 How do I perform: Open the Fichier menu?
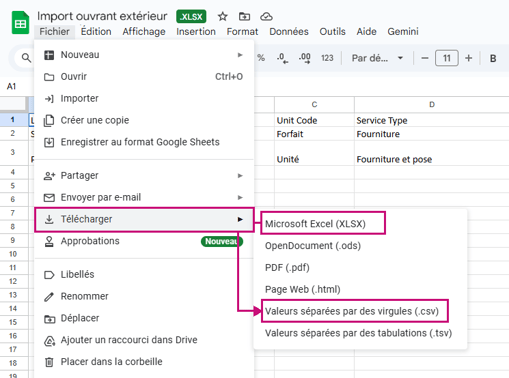click(x=54, y=32)
